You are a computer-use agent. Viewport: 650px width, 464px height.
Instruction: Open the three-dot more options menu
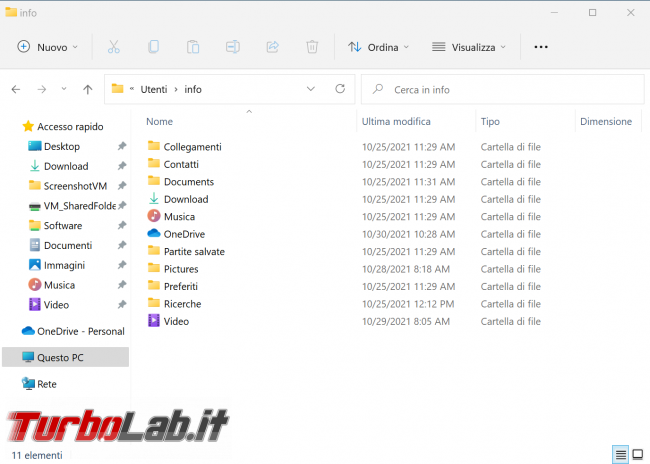[541, 47]
